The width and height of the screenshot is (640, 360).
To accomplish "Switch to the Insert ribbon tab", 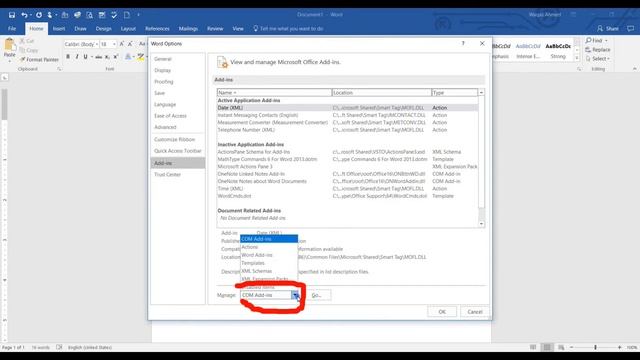I will point(59,29).
